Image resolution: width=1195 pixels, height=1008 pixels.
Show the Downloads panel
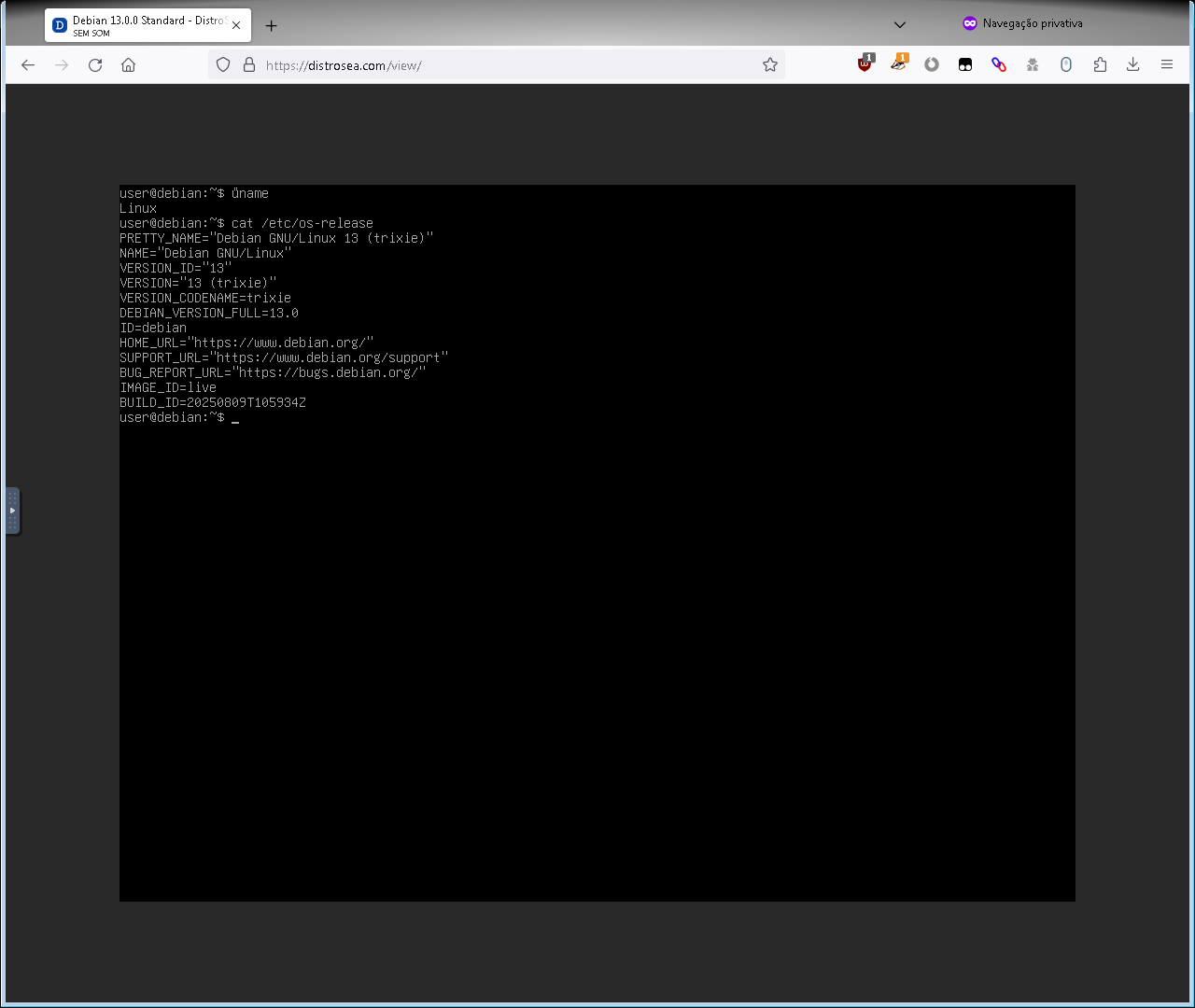[x=1133, y=64]
